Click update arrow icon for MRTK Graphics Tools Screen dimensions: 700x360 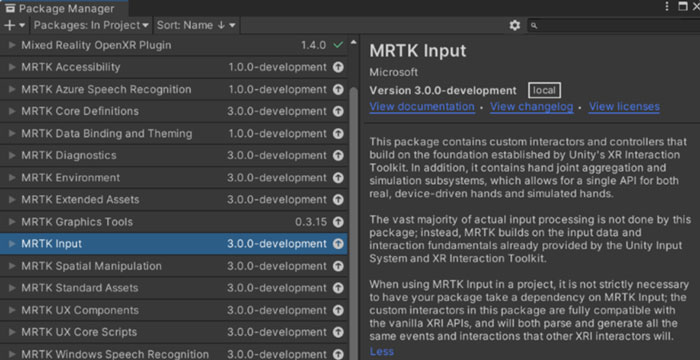click(x=338, y=222)
